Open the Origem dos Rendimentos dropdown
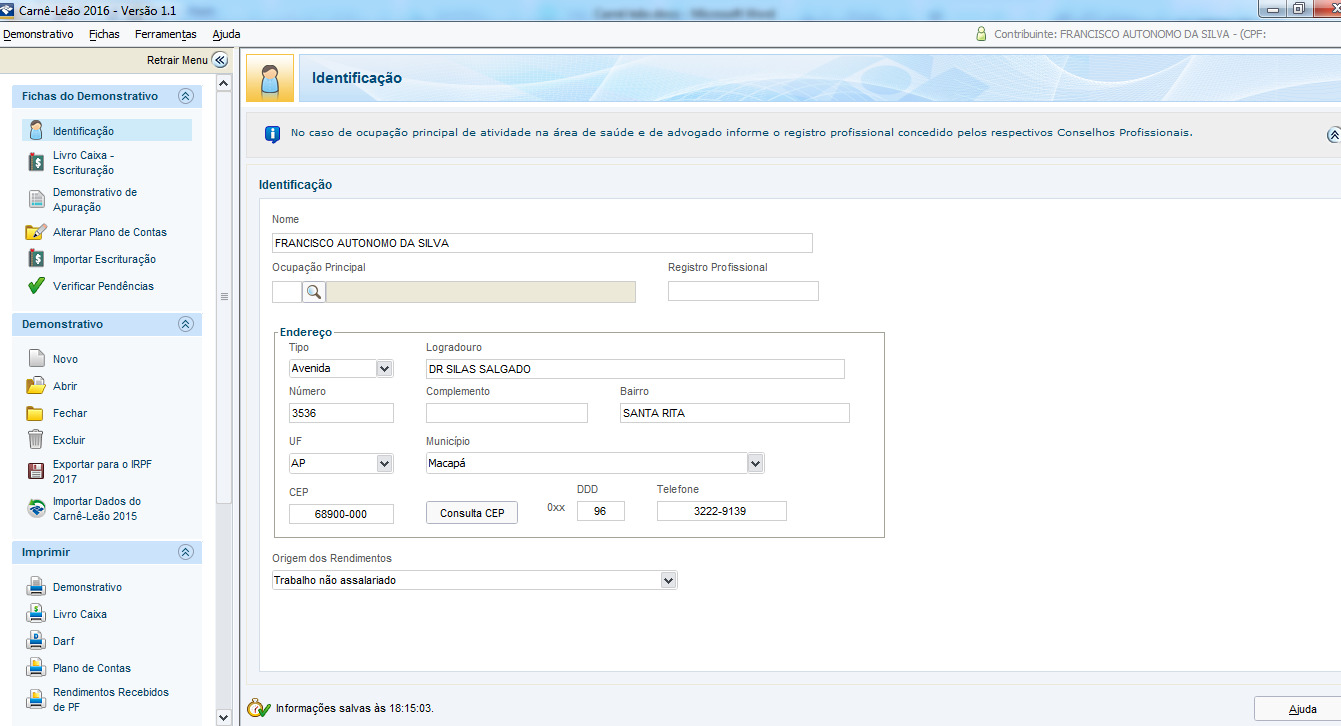The image size is (1341, 726). 668,580
